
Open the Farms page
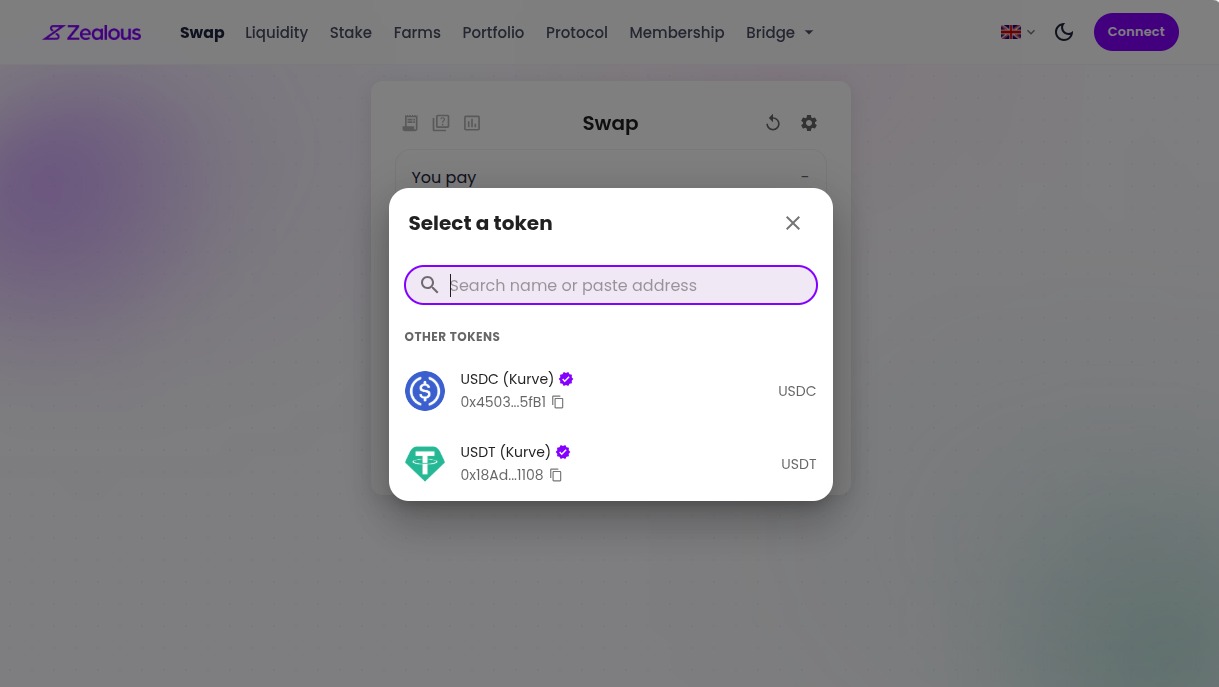[x=417, y=33]
